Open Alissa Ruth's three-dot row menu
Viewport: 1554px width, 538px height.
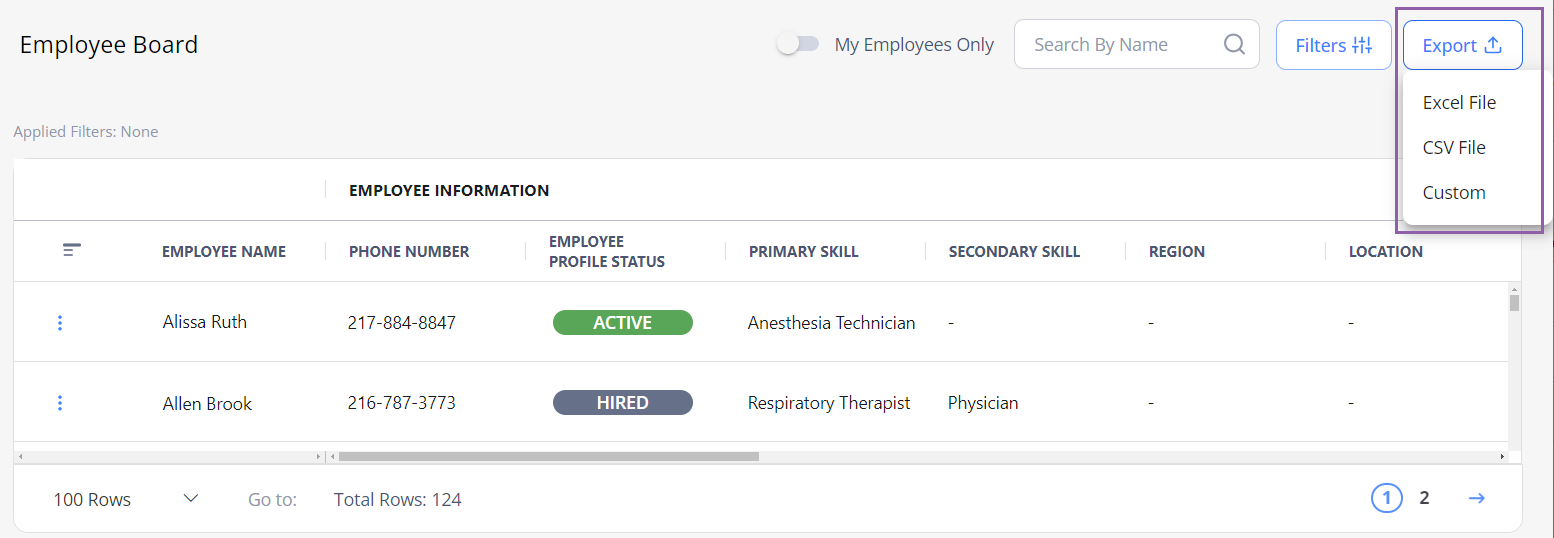point(60,323)
